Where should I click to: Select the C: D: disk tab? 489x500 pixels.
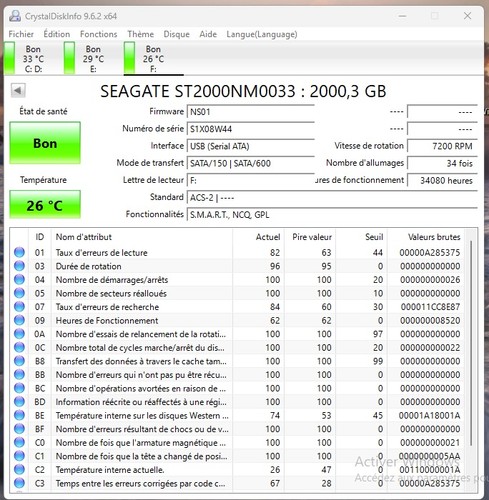pos(28,59)
